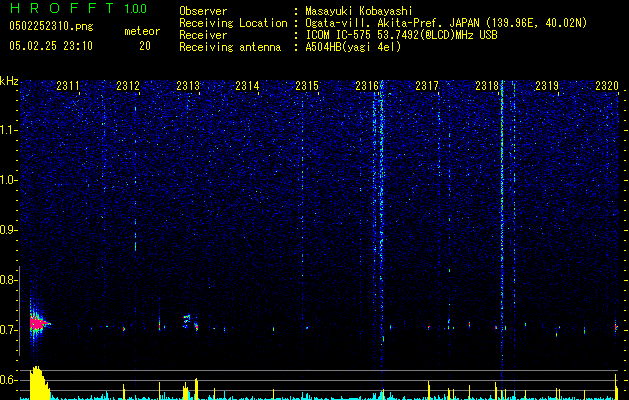
Task: Click the Receiving antenna label
Action: 230,47
